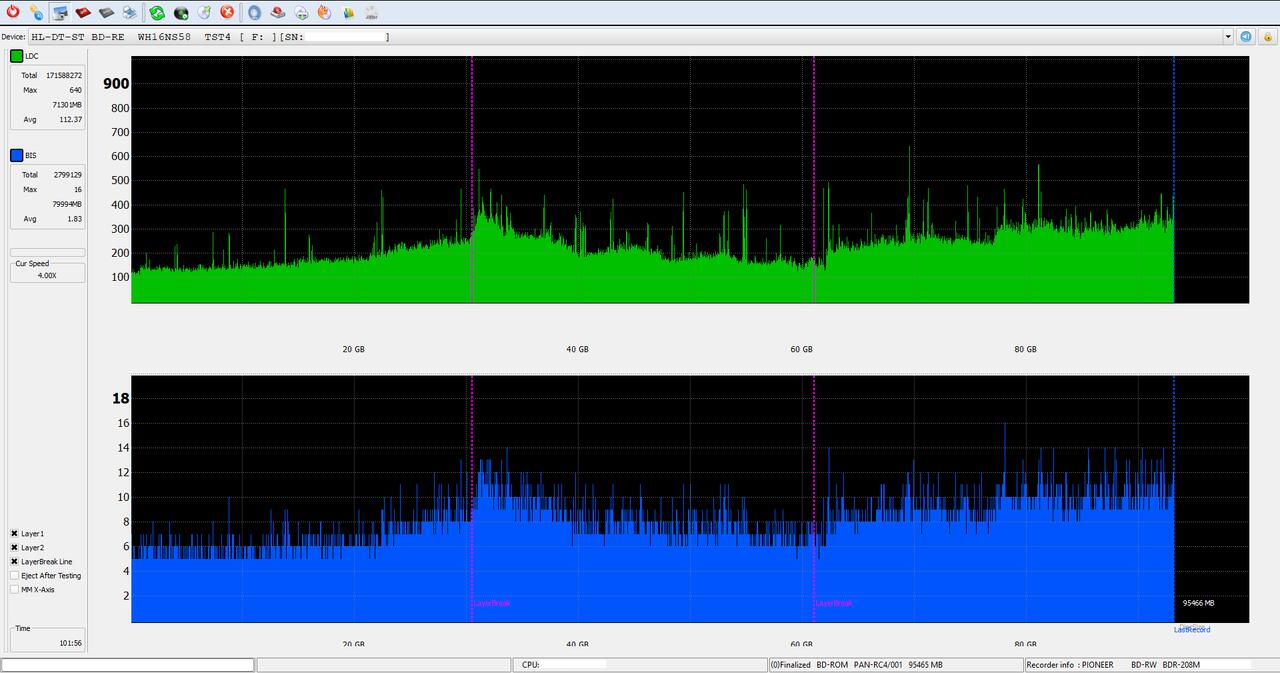Disable the LayerBreak Line checkbox
Image resolution: width=1280 pixels, height=673 pixels.
coord(15,562)
